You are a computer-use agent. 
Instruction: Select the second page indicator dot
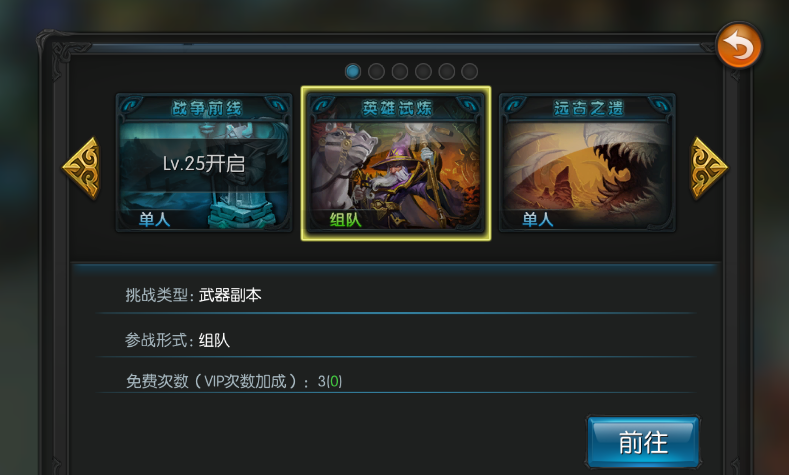click(376, 71)
